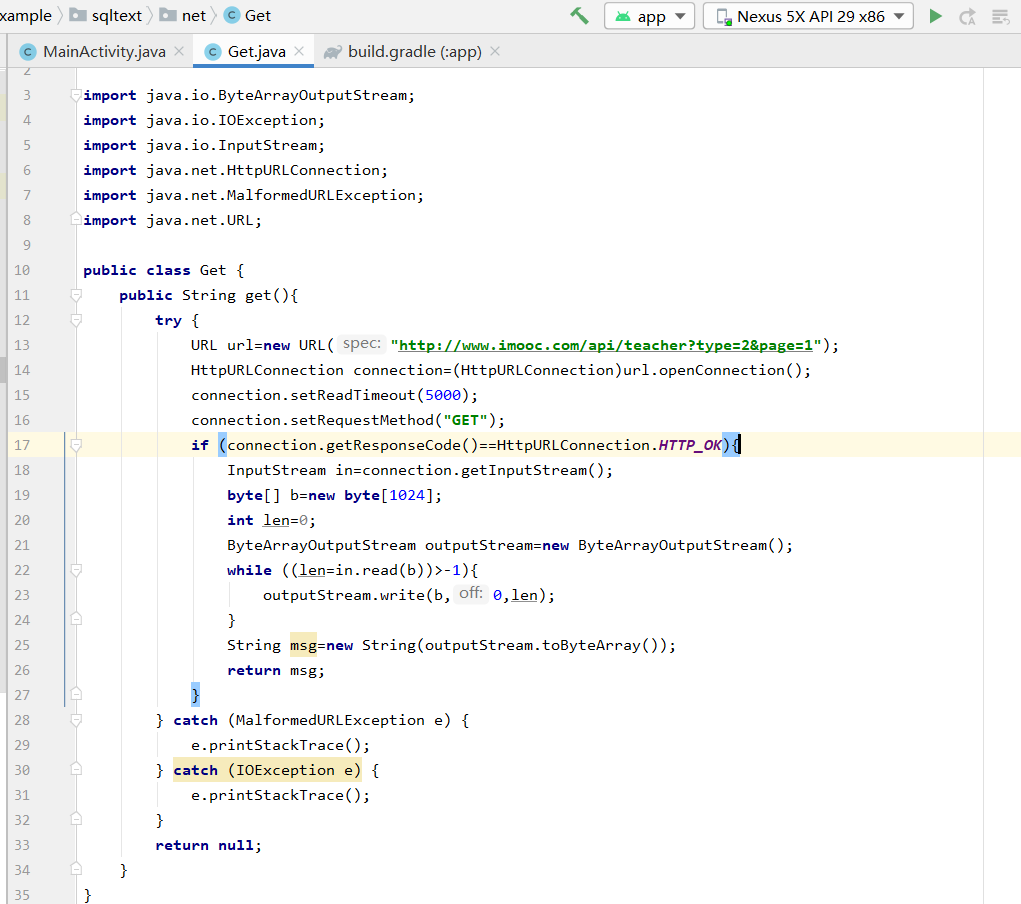Close the MainActivity.java tab

click(x=179, y=51)
